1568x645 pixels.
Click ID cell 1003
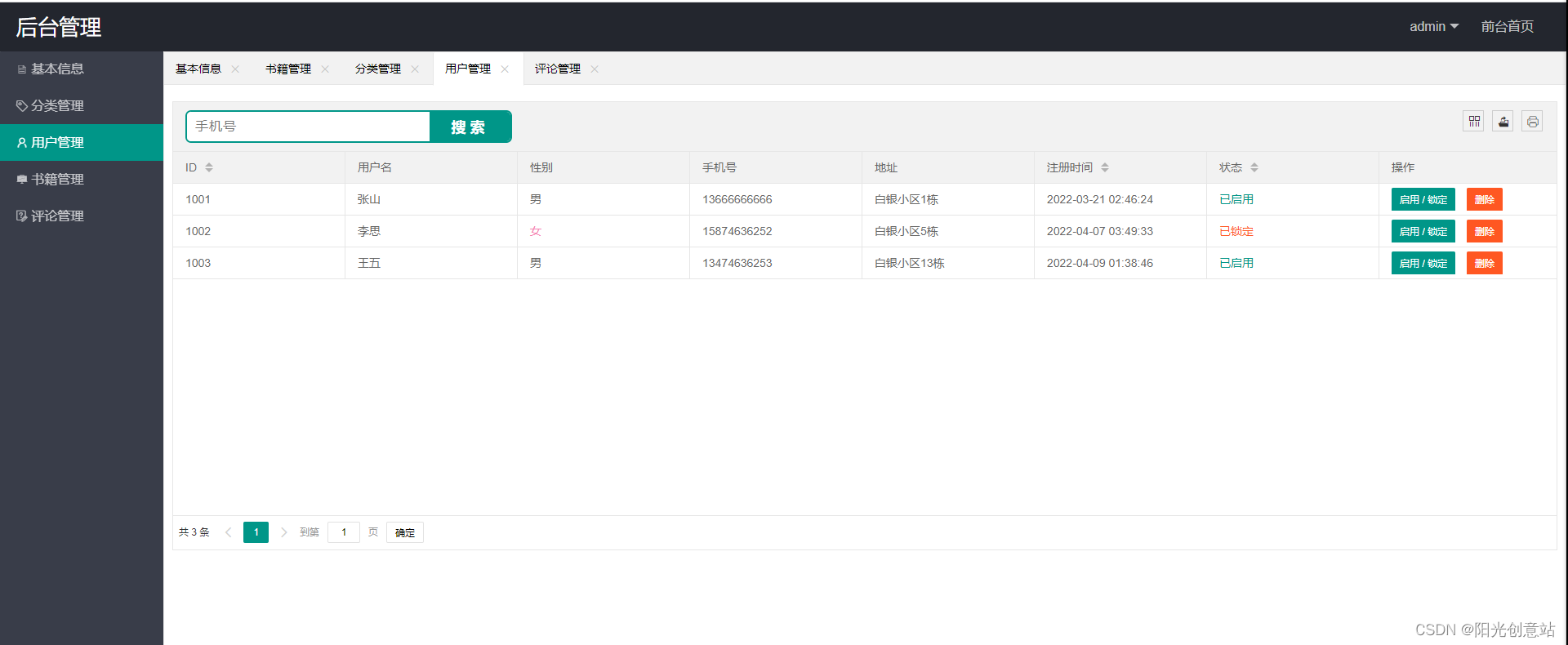click(x=198, y=263)
